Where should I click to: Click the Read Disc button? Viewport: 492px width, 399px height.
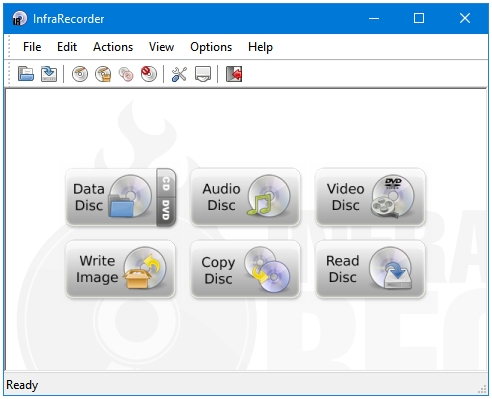pyautogui.click(x=370, y=269)
